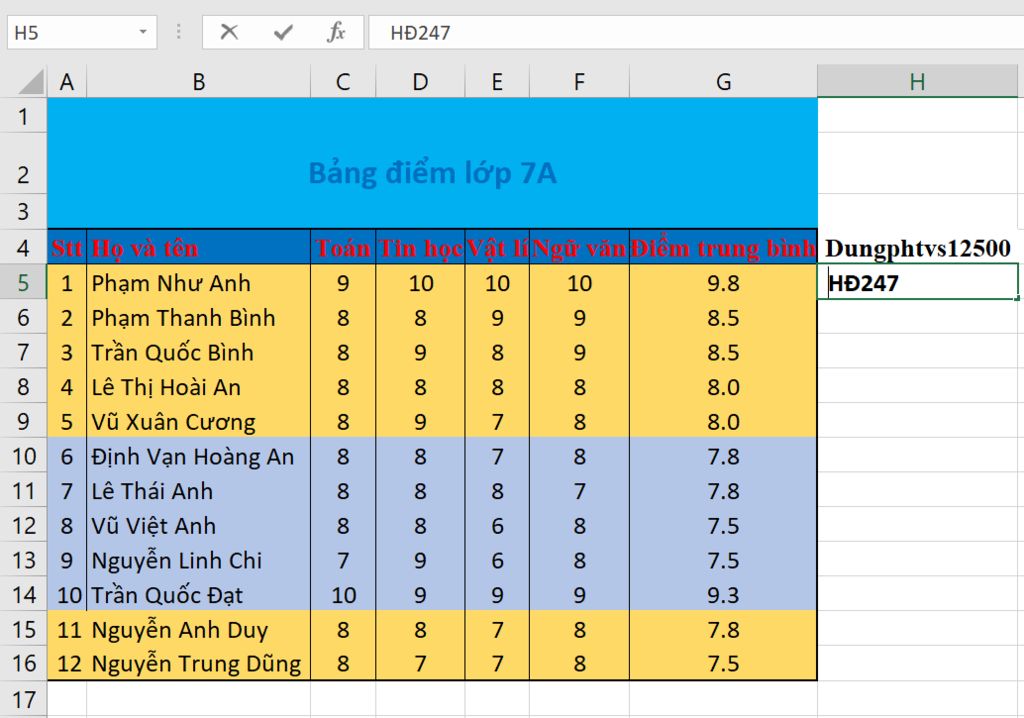Select row 17 header
Viewport: 1024px width, 718px height.
tap(24, 700)
